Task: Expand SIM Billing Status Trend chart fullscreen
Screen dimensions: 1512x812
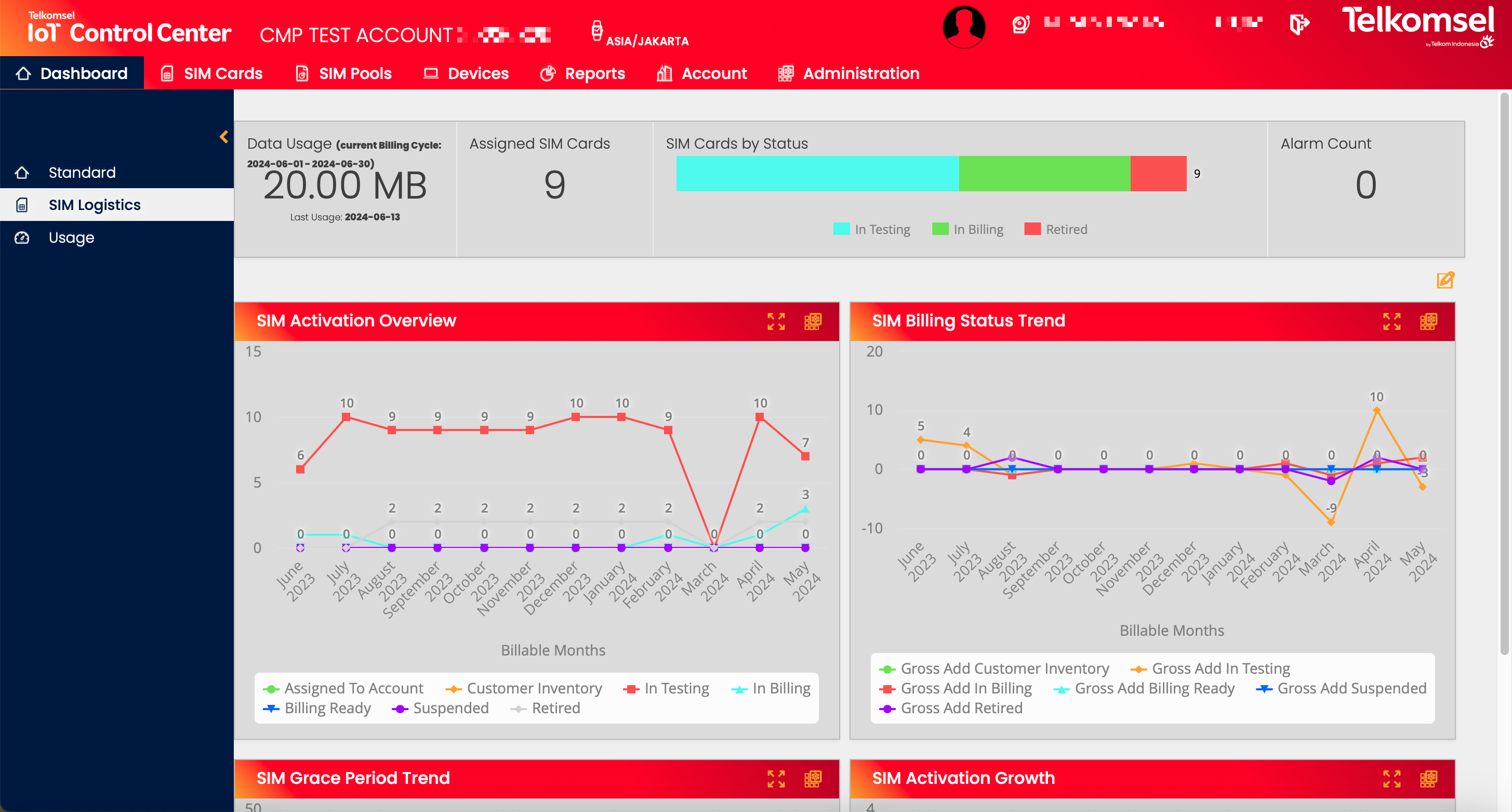Action: click(x=1391, y=321)
